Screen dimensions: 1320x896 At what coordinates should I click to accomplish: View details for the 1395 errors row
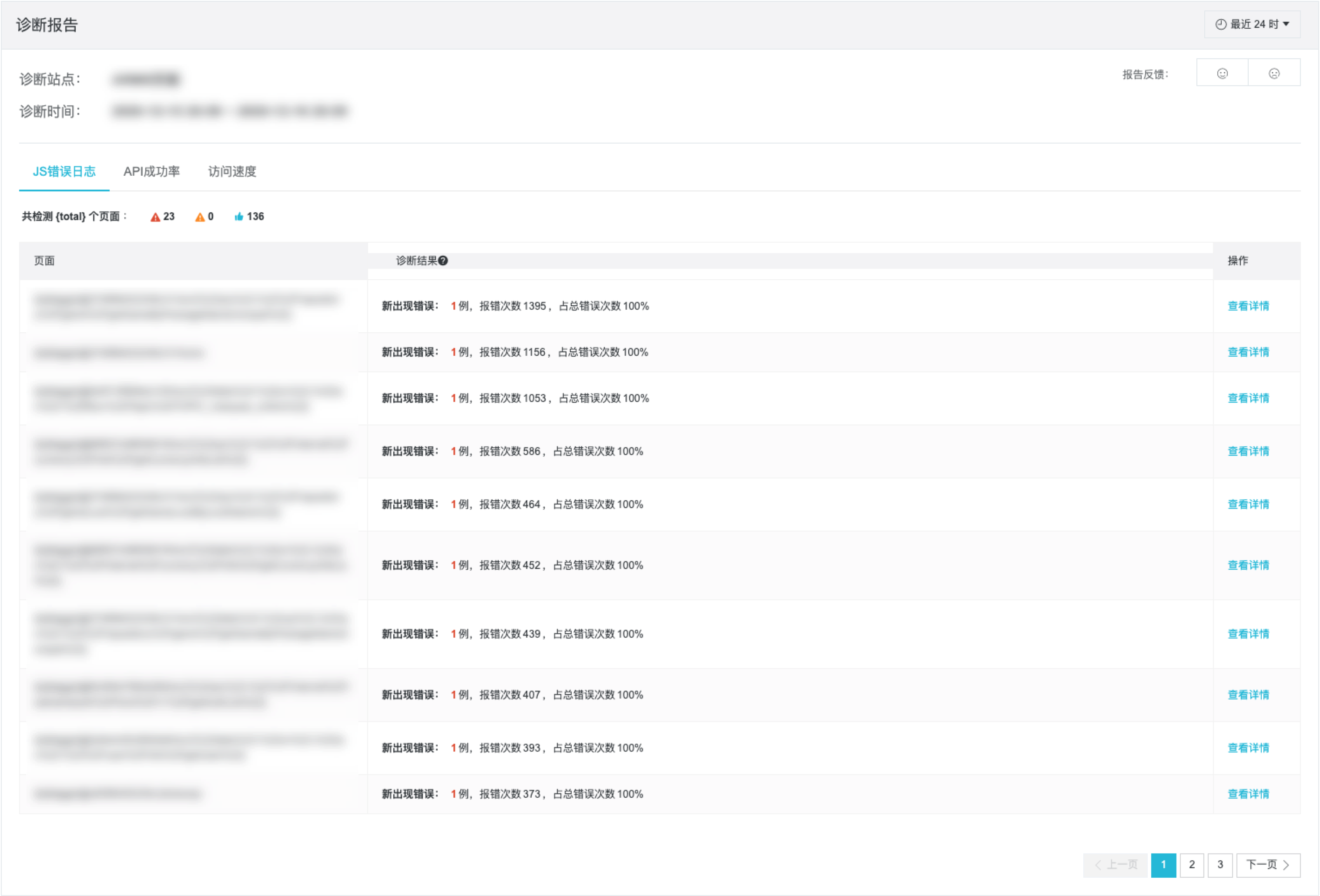click(1248, 306)
